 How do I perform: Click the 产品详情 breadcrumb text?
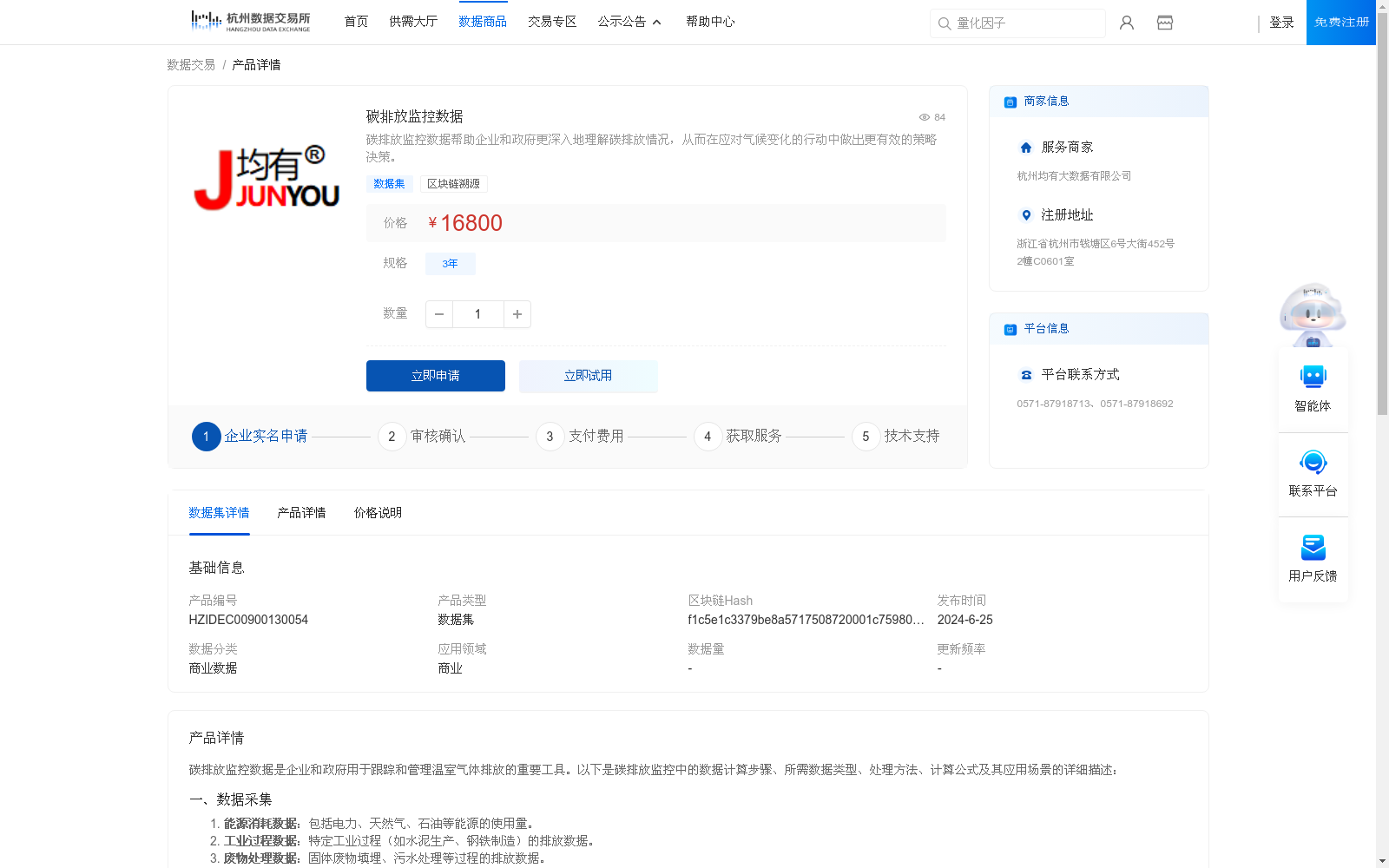(x=256, y=65)
